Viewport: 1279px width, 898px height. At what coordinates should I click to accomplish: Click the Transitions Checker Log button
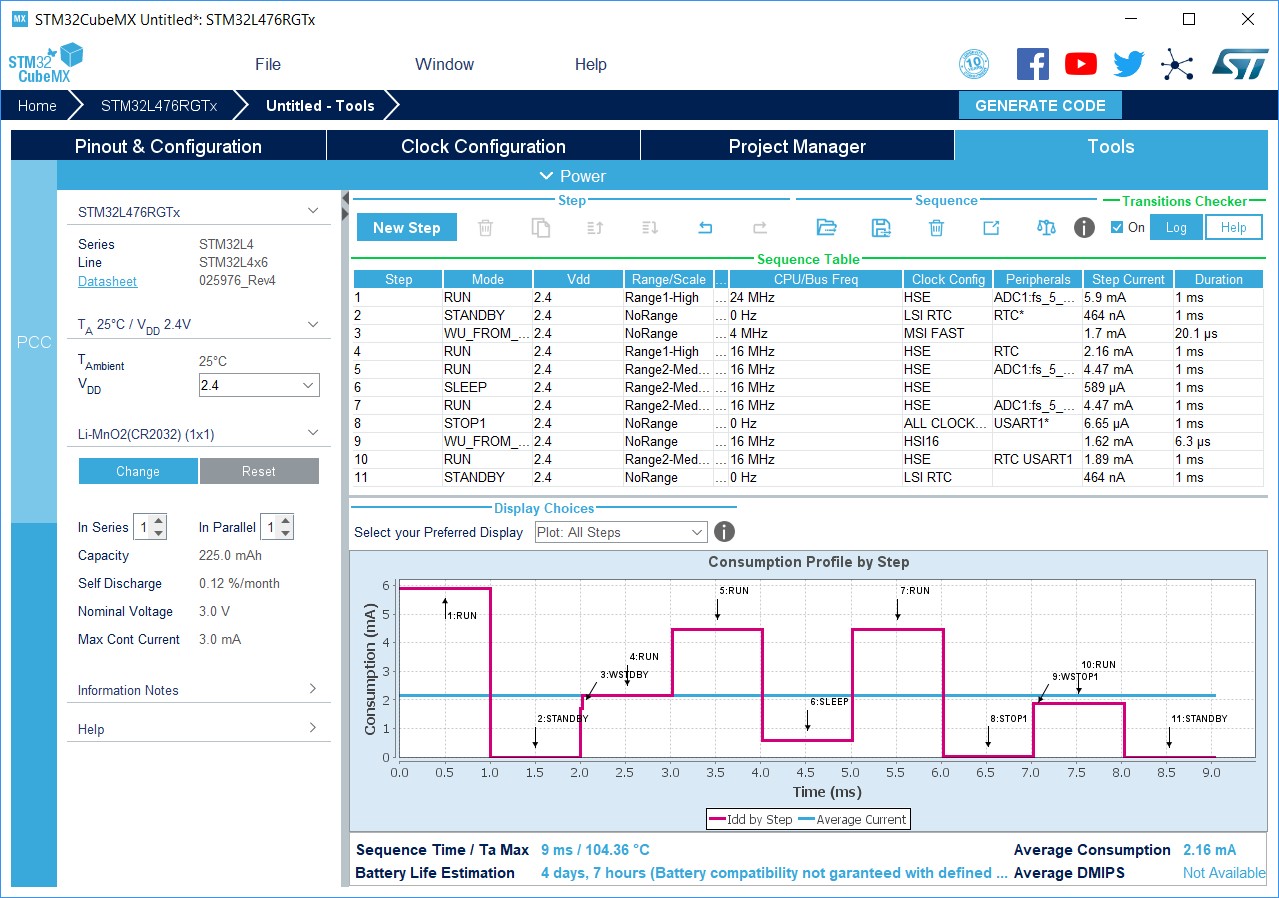[x=1176, y=228]
